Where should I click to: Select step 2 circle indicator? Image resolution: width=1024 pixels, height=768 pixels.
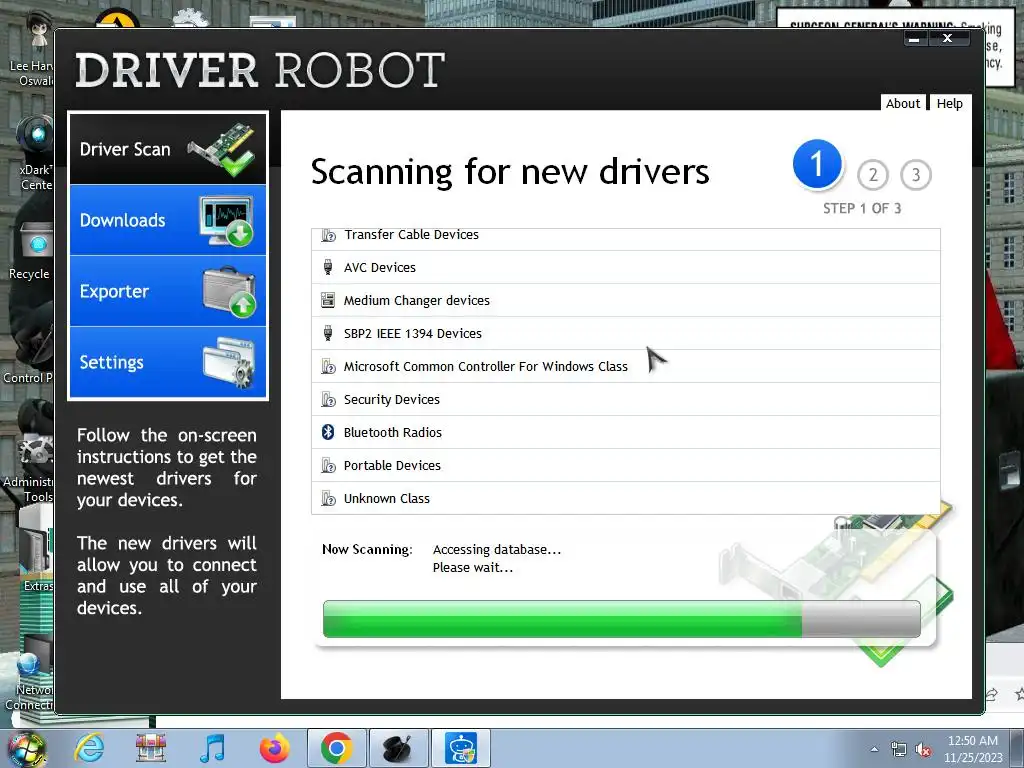click(x=872, y=175)
